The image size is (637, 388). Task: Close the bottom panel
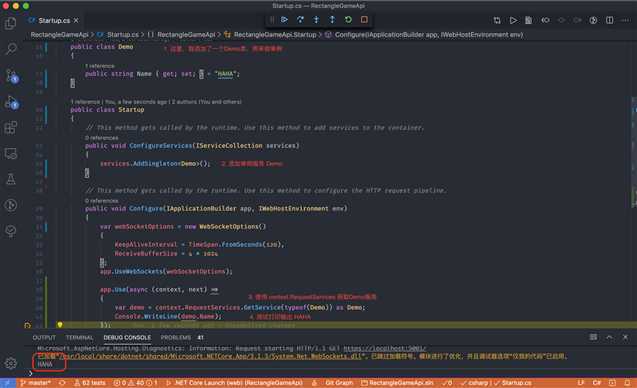[626, 337]
